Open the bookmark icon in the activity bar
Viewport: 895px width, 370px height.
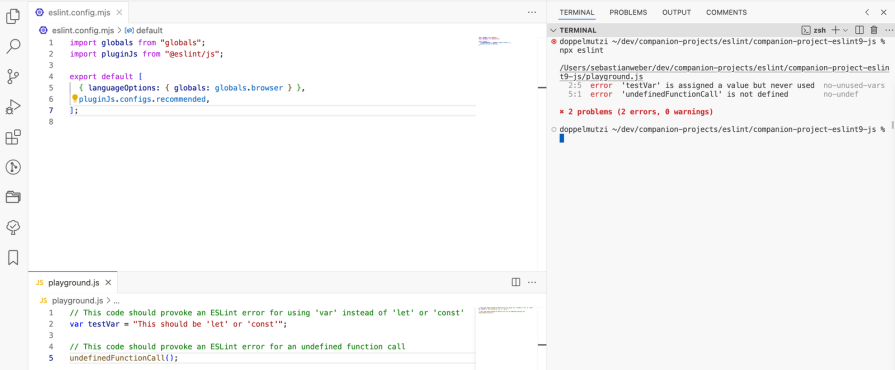[13, 258]
